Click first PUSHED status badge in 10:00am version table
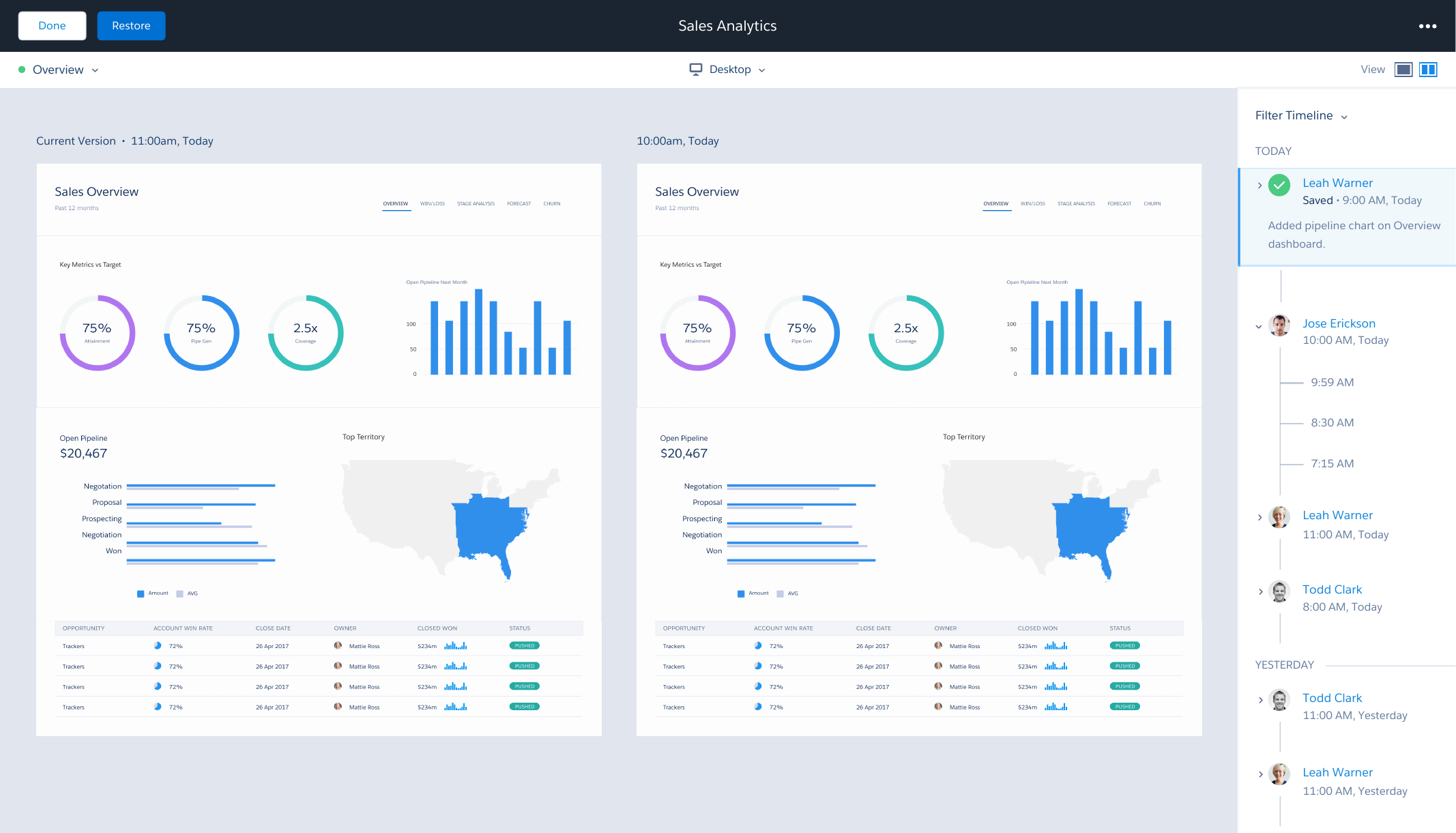 click(1125, 645)
